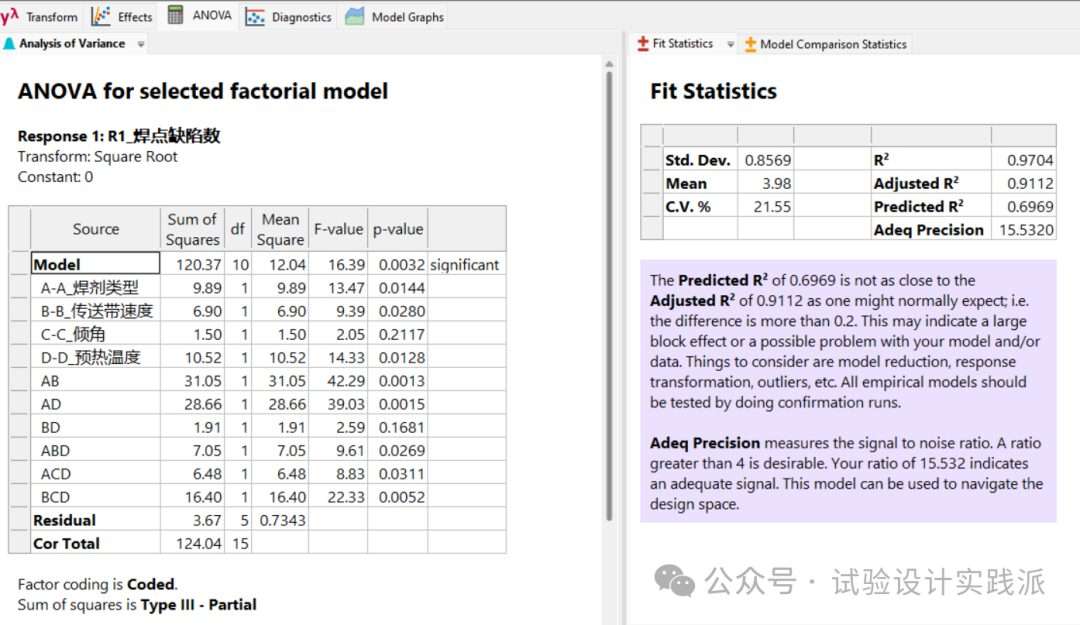The image size is (1080, 625).
Task: Click the Diagnostics scatter icon
Action: pos(256,16)
